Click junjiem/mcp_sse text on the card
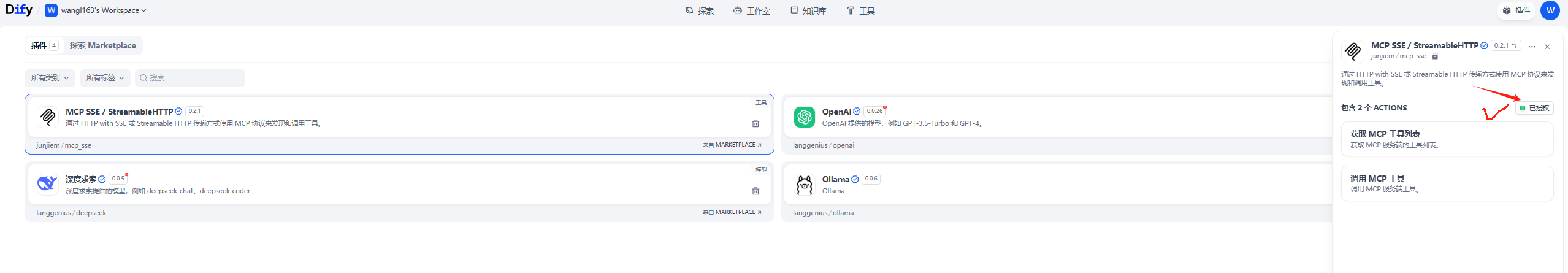The width and height of the screenshot is (1568, 273). [x=64, y=145]
